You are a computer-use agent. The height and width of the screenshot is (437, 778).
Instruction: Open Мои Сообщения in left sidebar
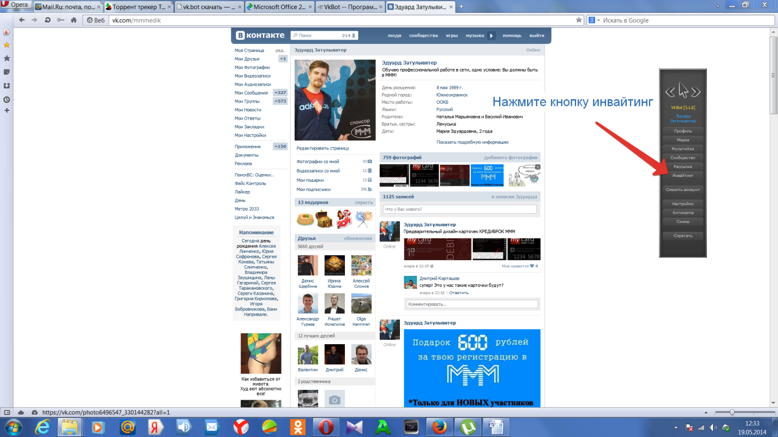point(251,93)
